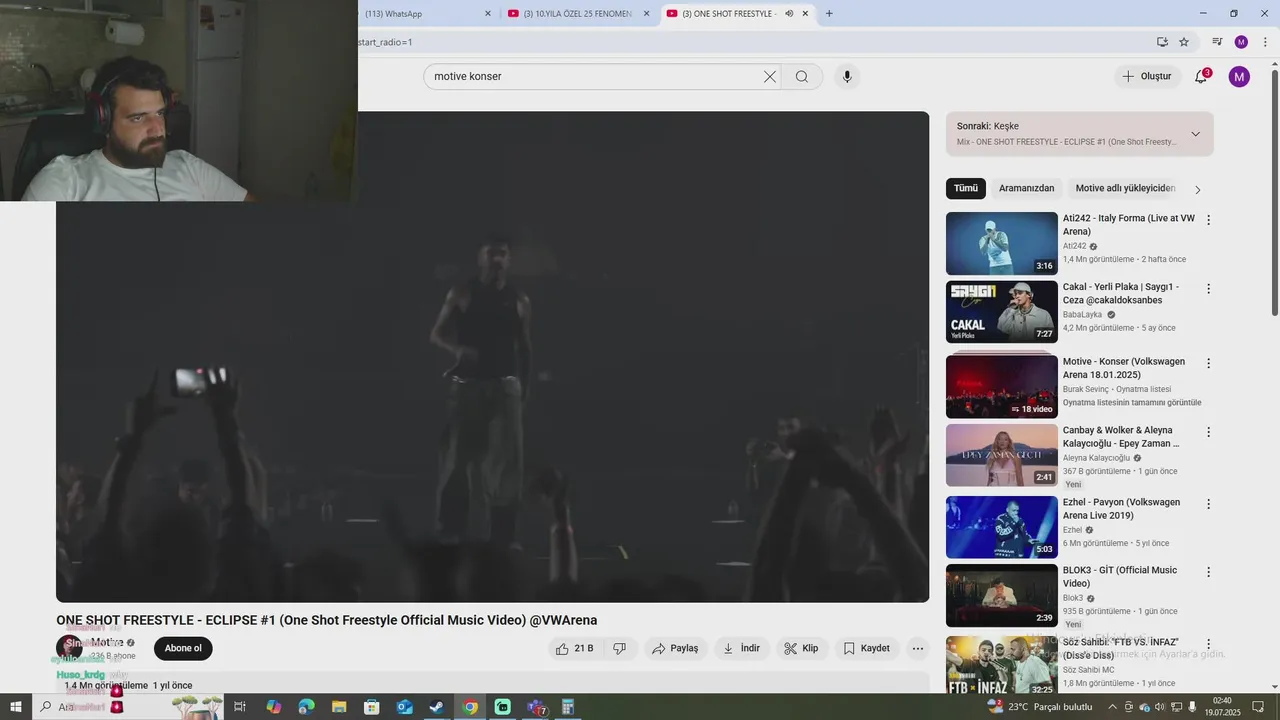
Task: Close the 10.YILA ÖZEL tab
Action: pyautogui.click(x=646, y=13)
